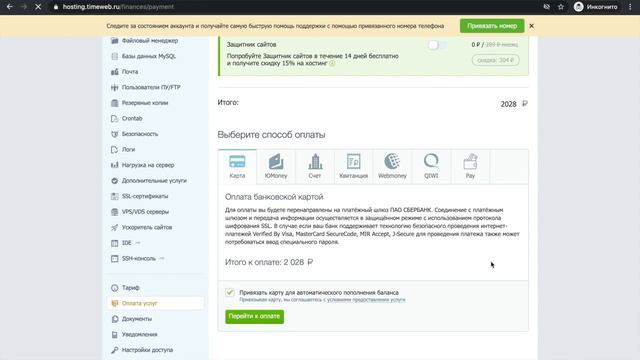Stop loading the page
This screenshot has width=640, height=360.
point(38,7)
